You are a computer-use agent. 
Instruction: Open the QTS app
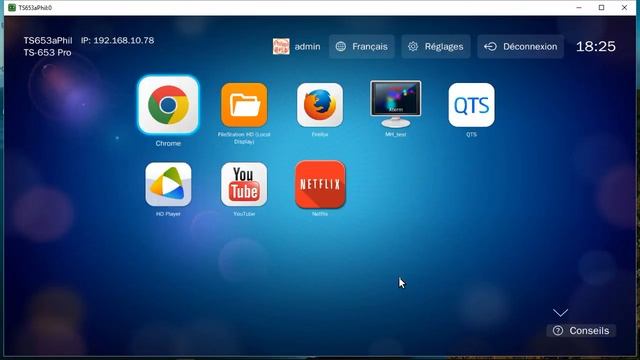[471, 105]
